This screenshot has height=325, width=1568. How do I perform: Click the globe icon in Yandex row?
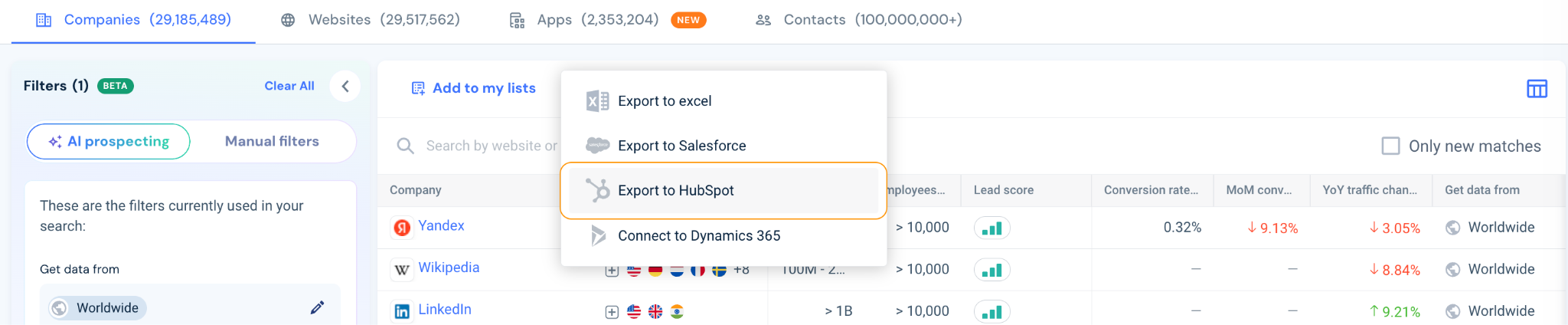pyautogui.click(x=1452, y=228)
